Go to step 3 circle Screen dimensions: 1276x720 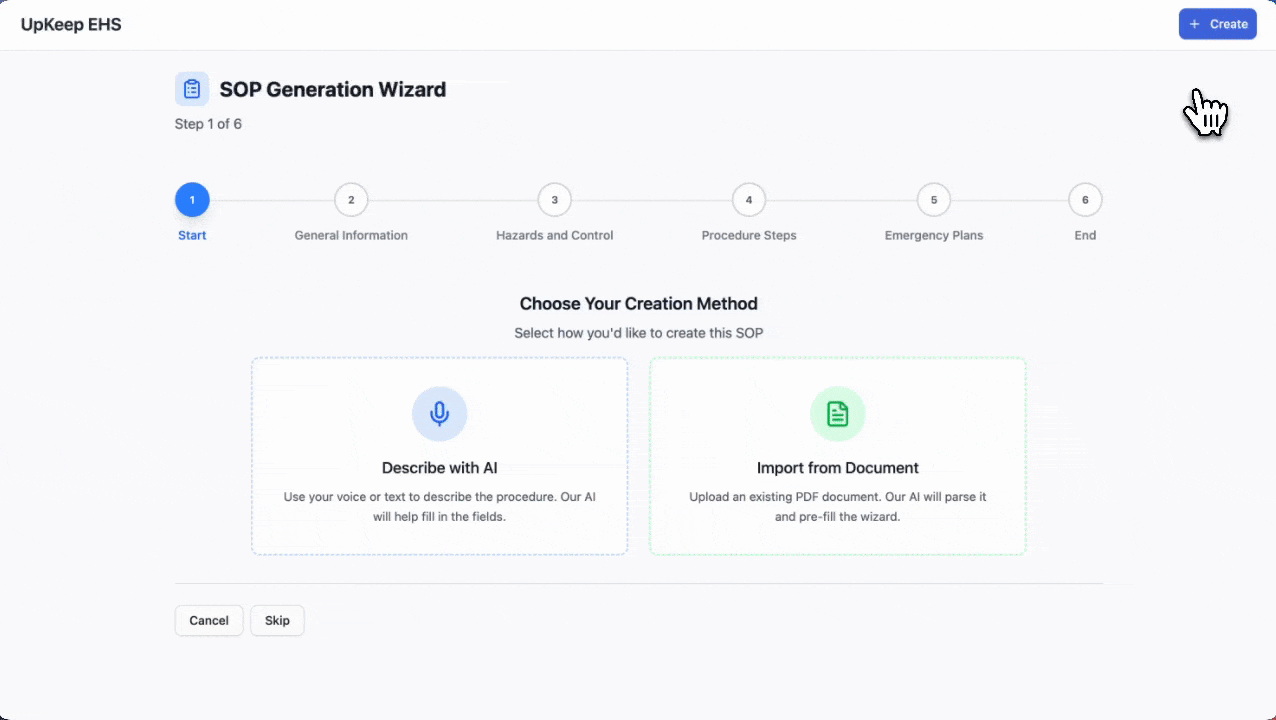[x=555, y=200]
